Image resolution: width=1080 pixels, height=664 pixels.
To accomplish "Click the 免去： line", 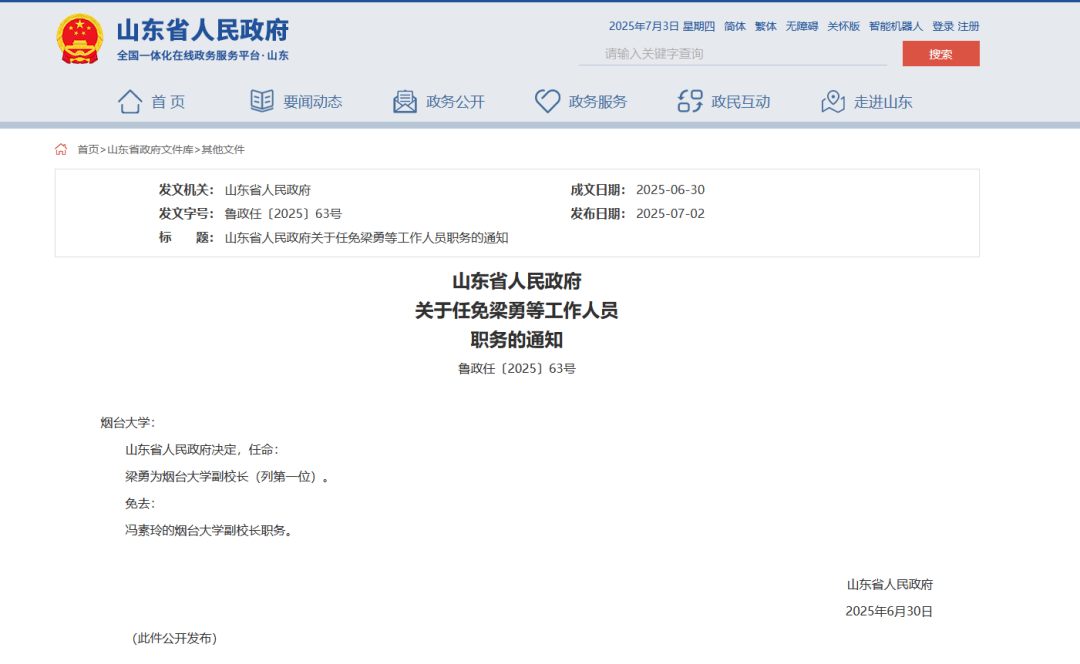I will pyautogui.click(x=141, y=504).
